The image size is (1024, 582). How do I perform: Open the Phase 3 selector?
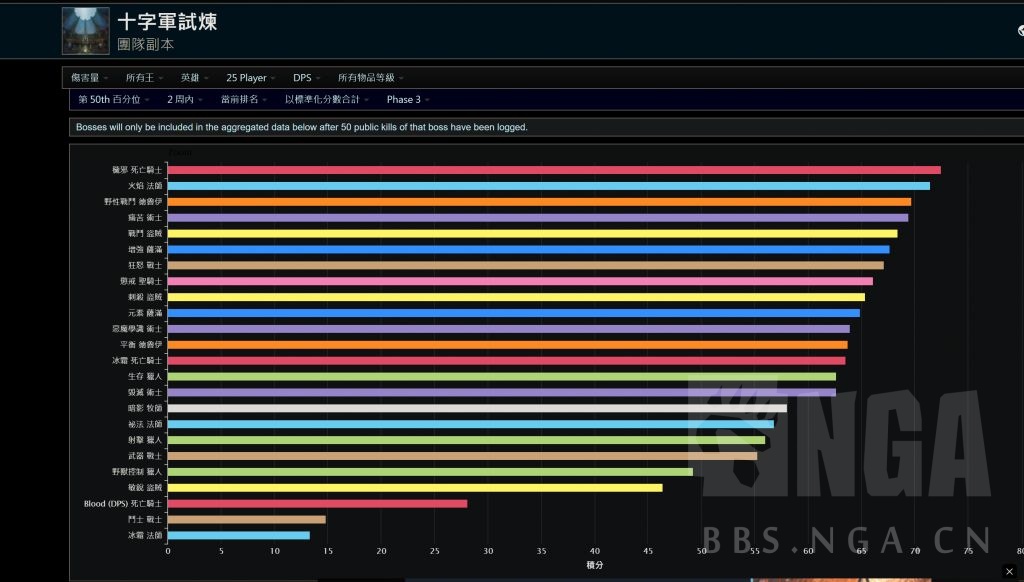408,100
